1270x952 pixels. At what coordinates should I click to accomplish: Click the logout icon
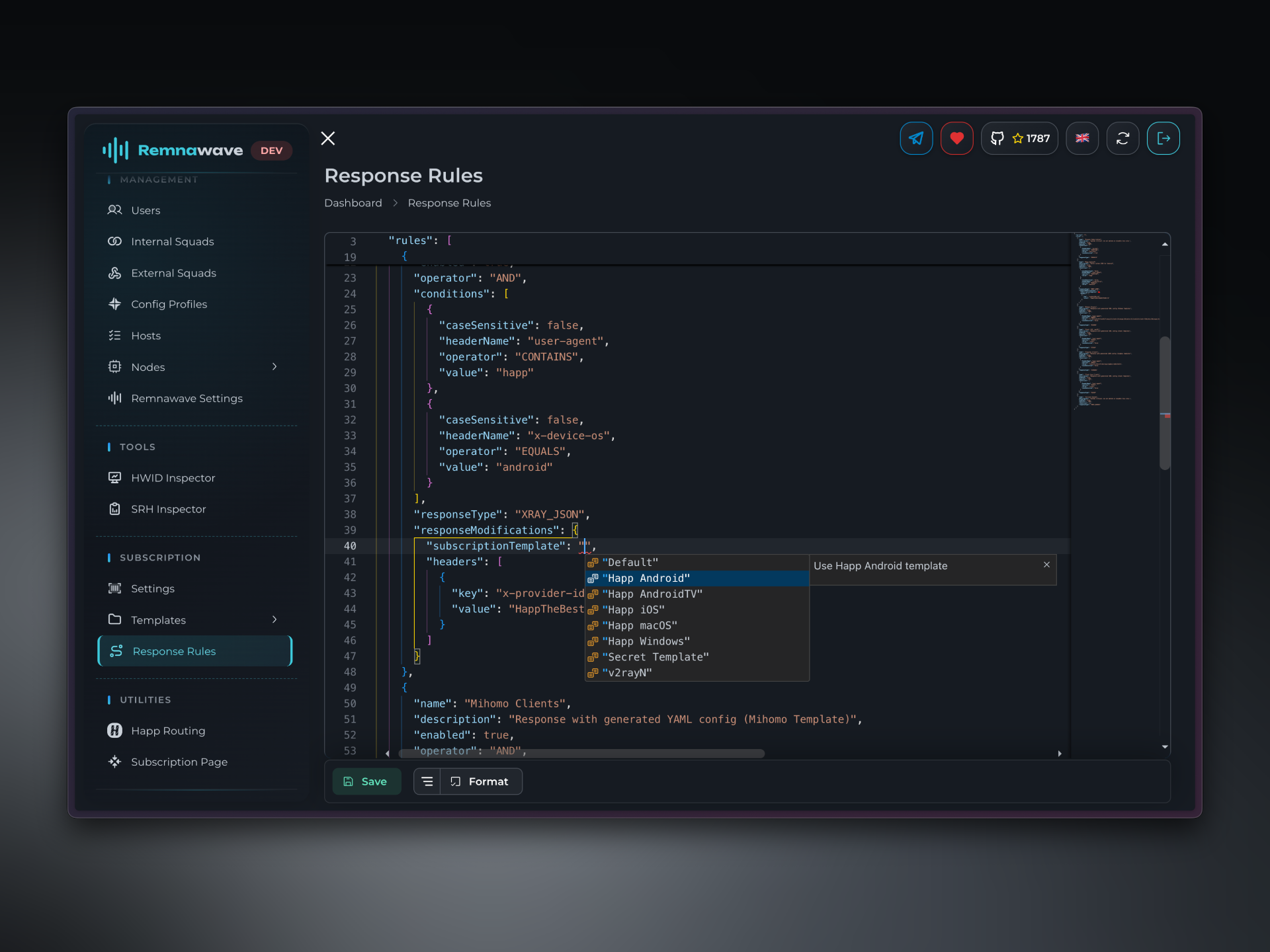coord(1163,138)
